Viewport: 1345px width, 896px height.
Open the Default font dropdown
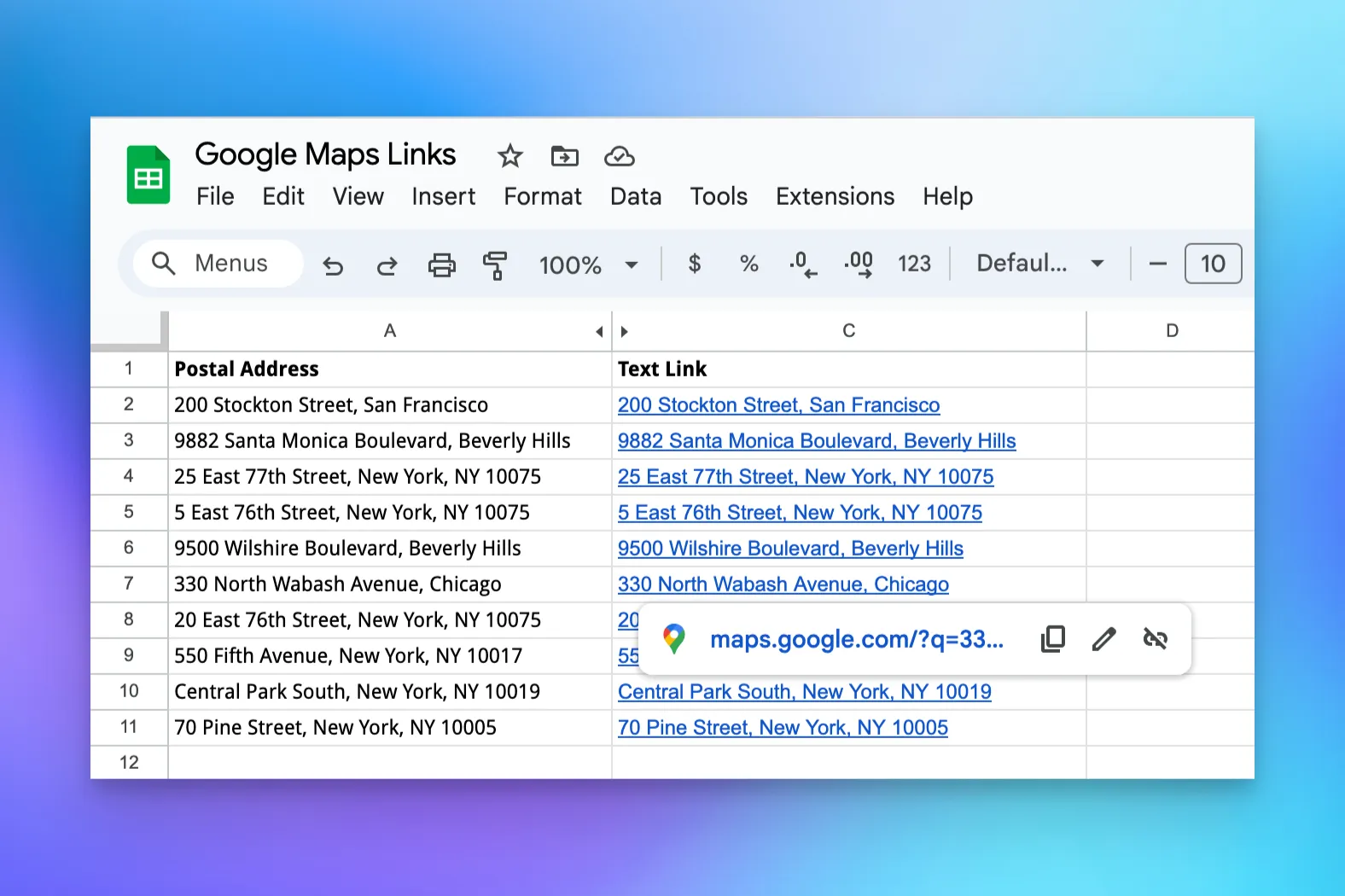click(x=1040, y=264)
